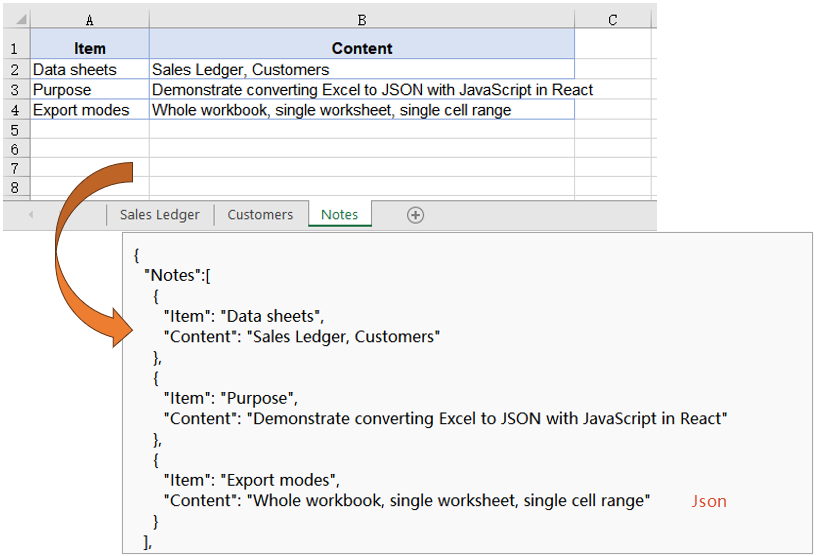Click JSON line '"Item": "Export modes",'

[x=251, y=480]
